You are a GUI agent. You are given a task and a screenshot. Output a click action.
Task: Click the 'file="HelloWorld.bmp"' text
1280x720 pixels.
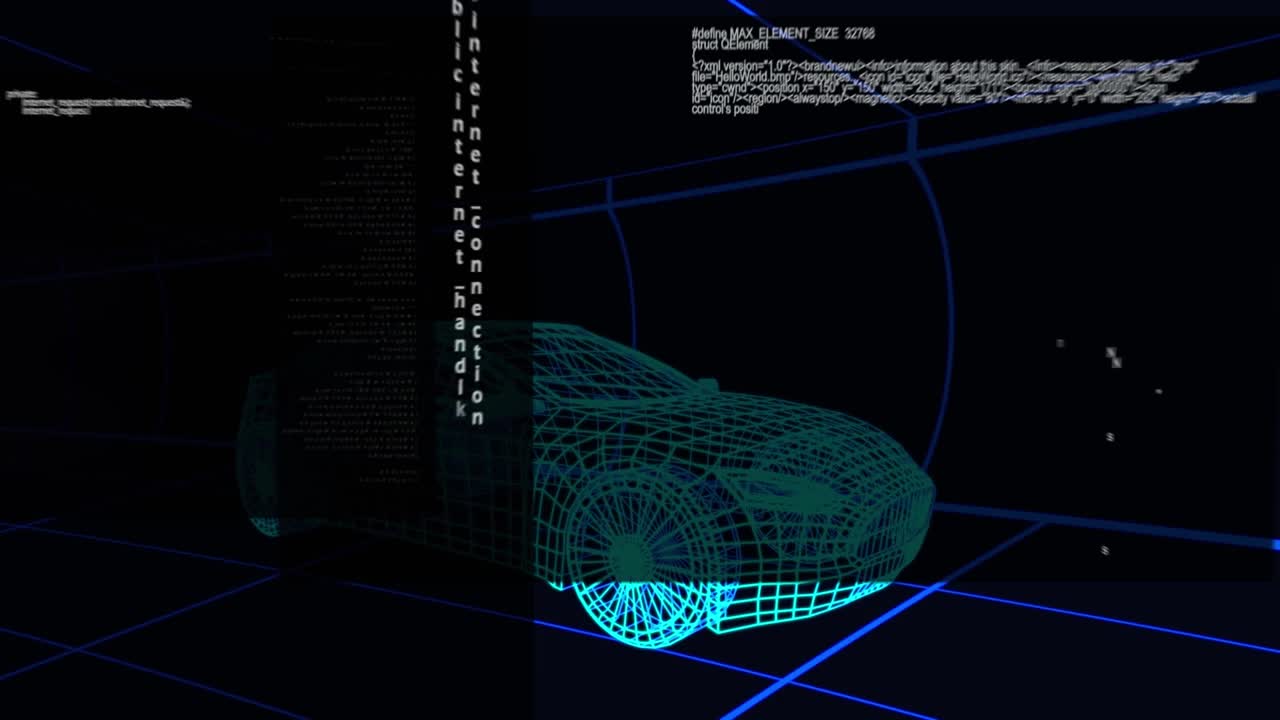click(744, 77)
